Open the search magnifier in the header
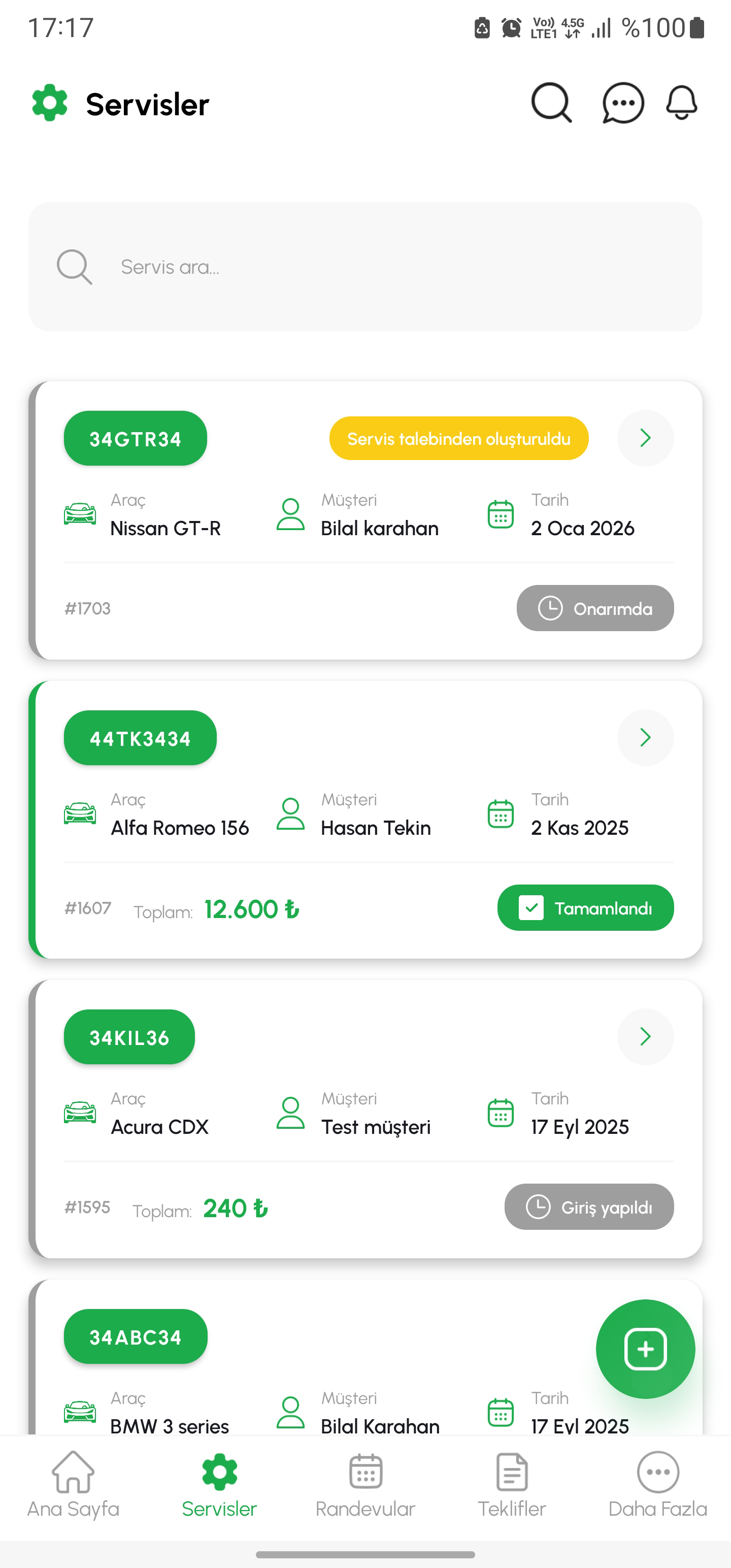 pos(550,103)
